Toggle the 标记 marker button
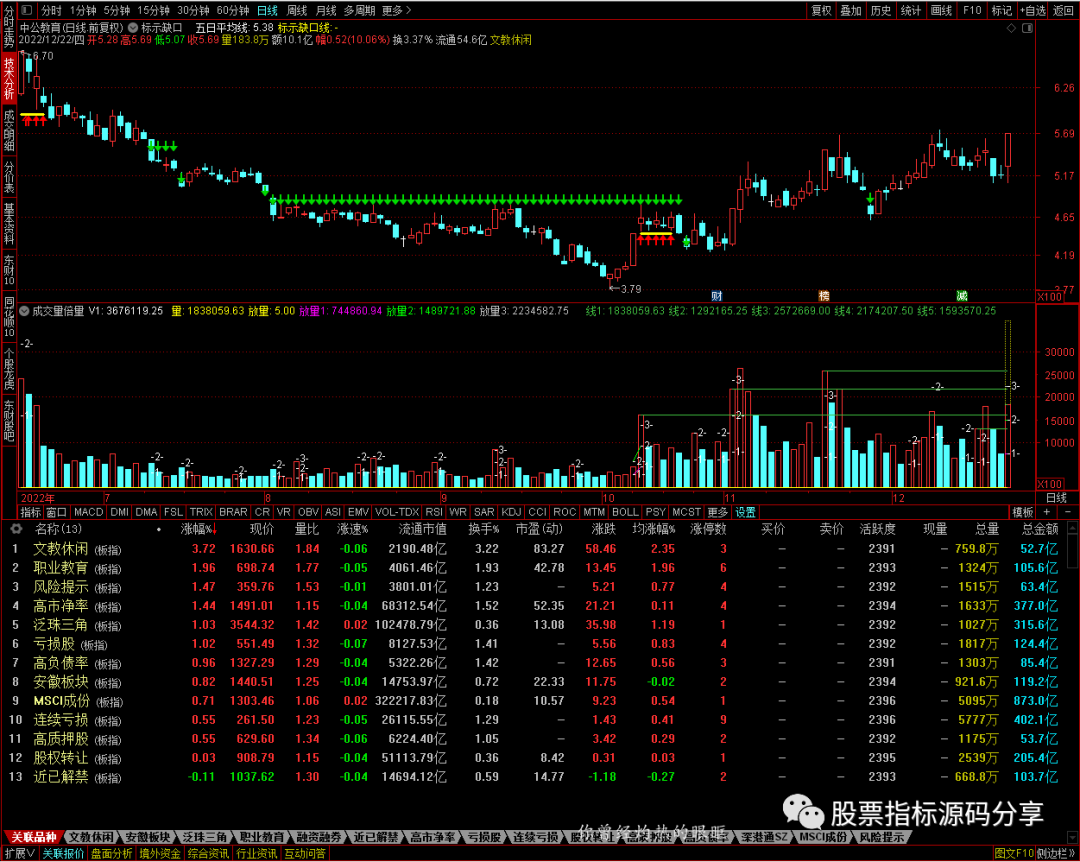Screen dimensions: 1080x862 tap(1001, 10)
